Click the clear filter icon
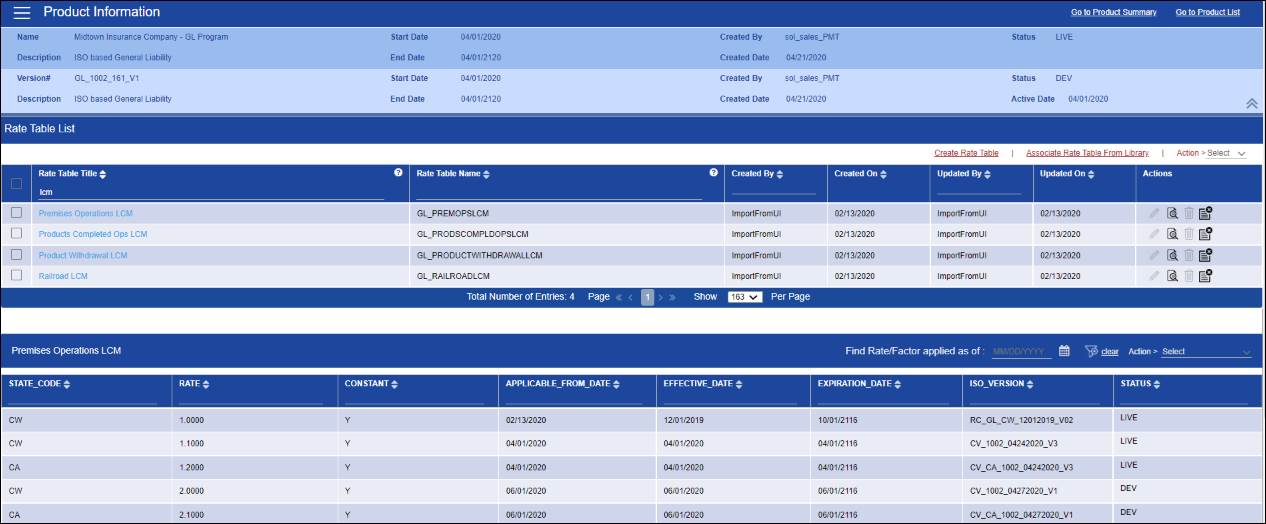Image resolution: width=1266 pixels, height=524 pixels. (x=1091, y=351)
